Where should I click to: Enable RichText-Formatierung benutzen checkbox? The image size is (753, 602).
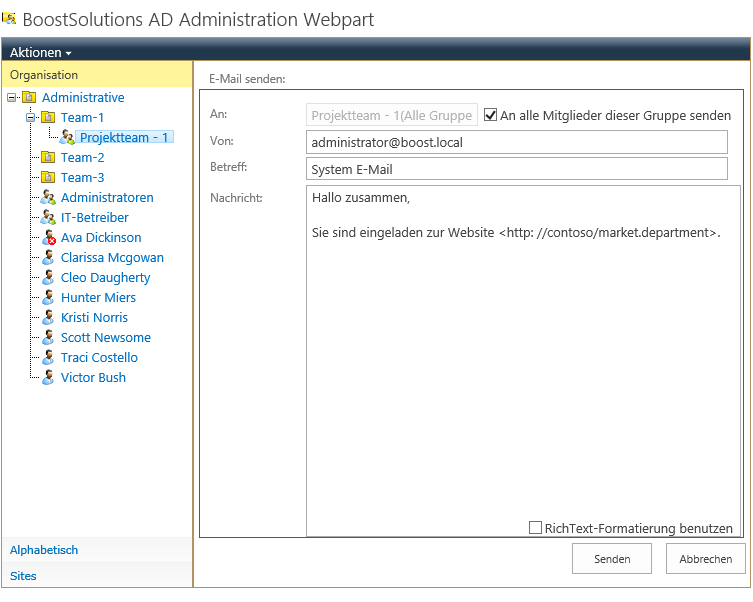tap(536, 527)
